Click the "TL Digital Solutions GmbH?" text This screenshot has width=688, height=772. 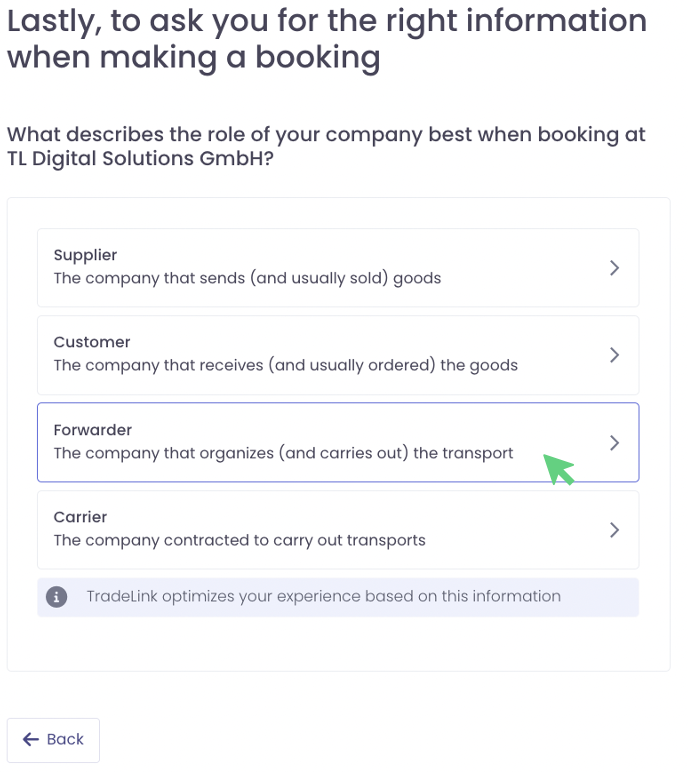[140, 160]
